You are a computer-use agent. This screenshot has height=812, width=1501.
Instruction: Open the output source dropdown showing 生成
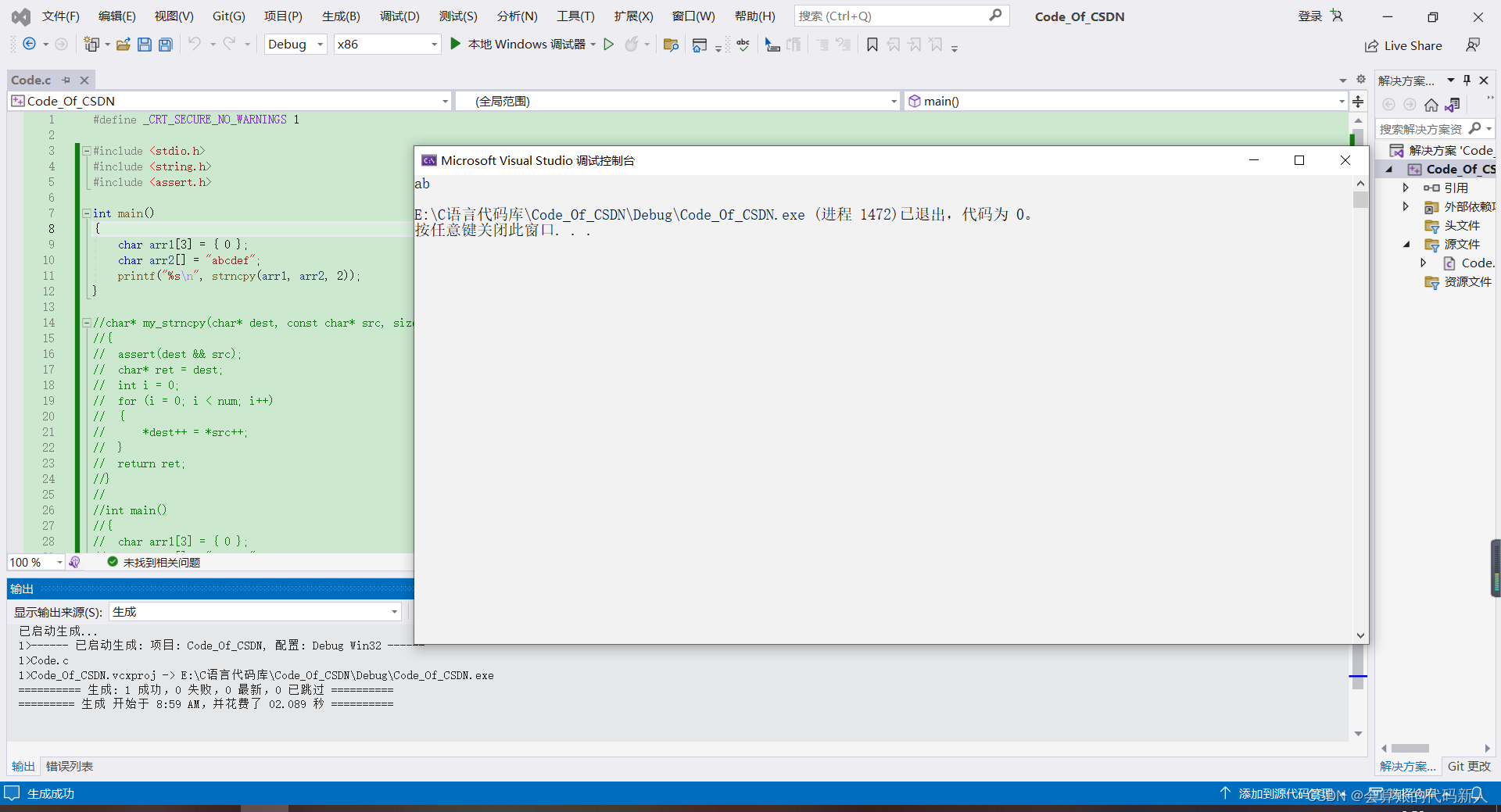(256, 612)
